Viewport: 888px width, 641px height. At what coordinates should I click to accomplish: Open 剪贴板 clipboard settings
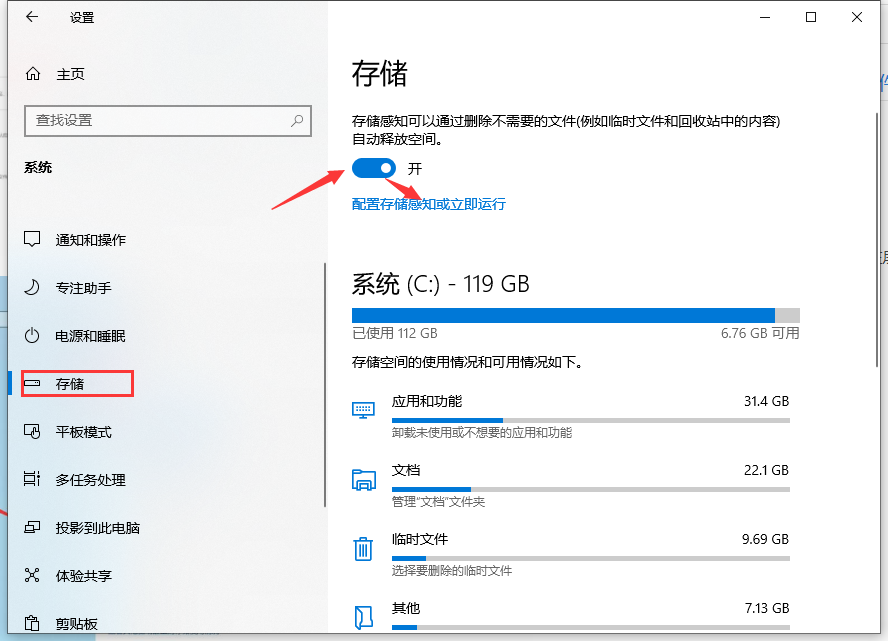(x=76, y=624)
